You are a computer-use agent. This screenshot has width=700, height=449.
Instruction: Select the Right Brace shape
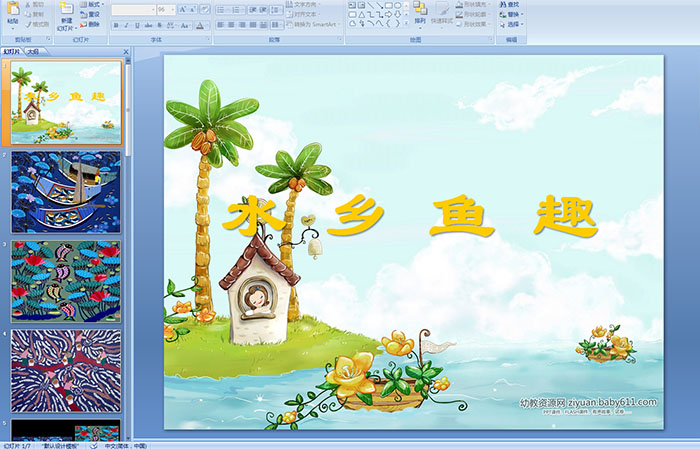click(398, 23)
